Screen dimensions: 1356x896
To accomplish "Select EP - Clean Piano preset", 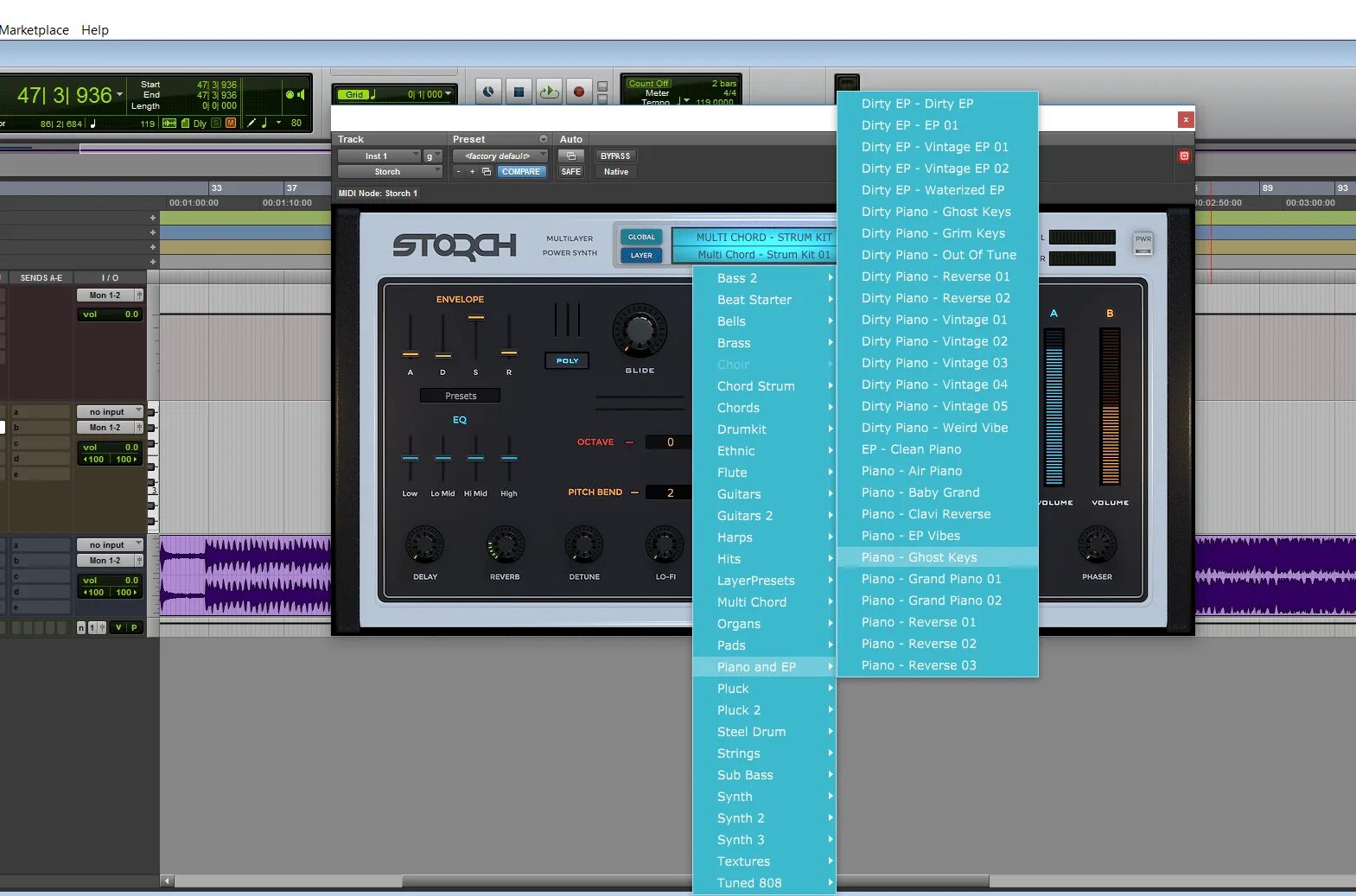I will tap(937, 449).
